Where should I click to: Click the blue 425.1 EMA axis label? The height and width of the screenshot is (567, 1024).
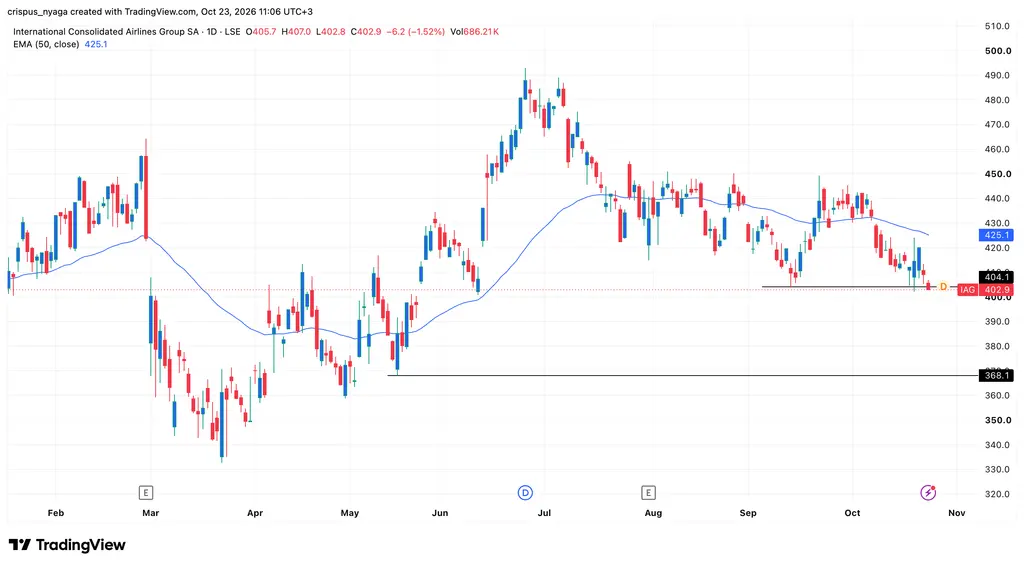point(997,235)
